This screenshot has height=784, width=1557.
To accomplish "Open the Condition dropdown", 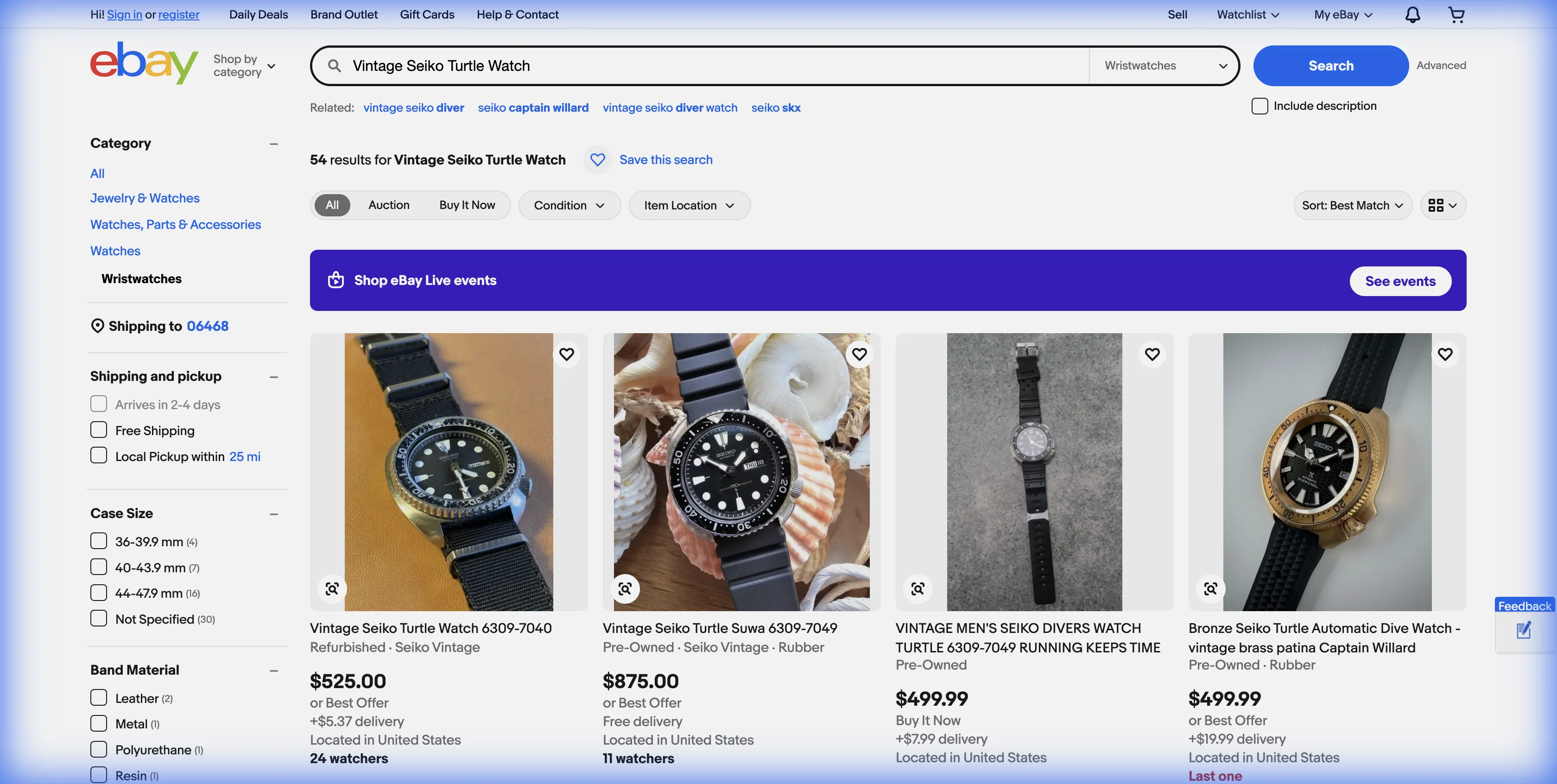I will pos(569,205).
